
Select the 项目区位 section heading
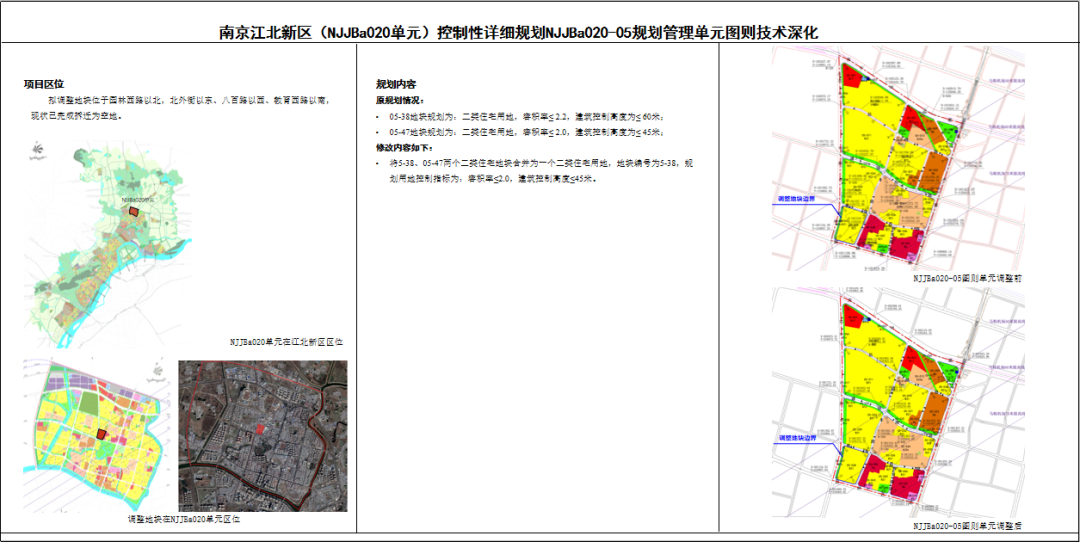[44, 84]
